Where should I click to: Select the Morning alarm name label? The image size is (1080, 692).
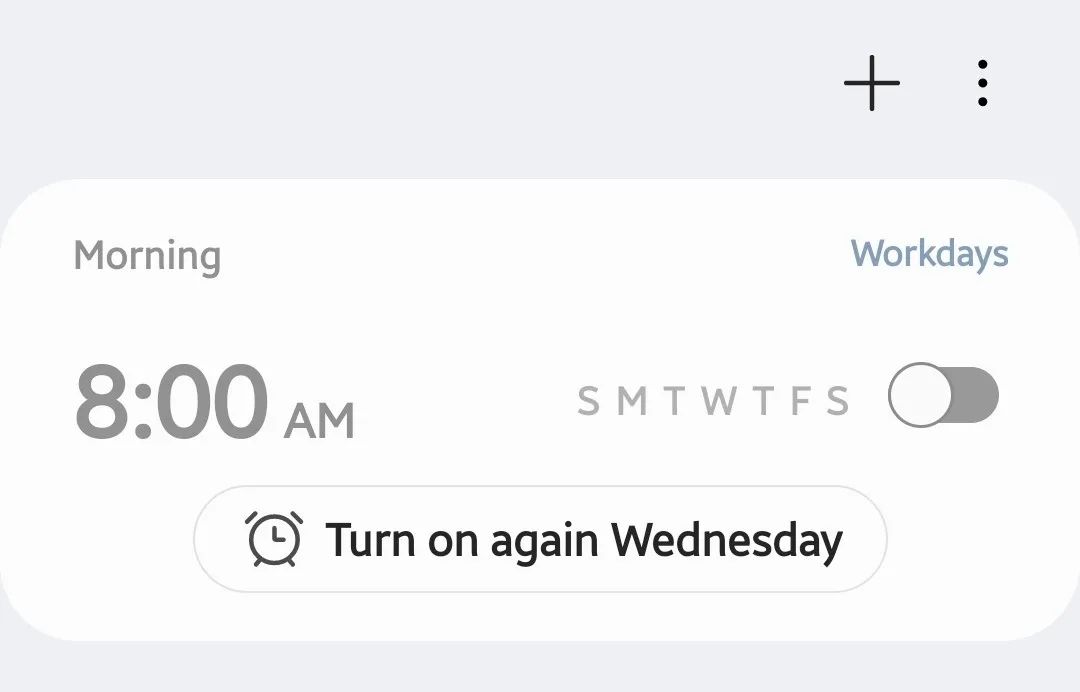(x=147, y=256)
